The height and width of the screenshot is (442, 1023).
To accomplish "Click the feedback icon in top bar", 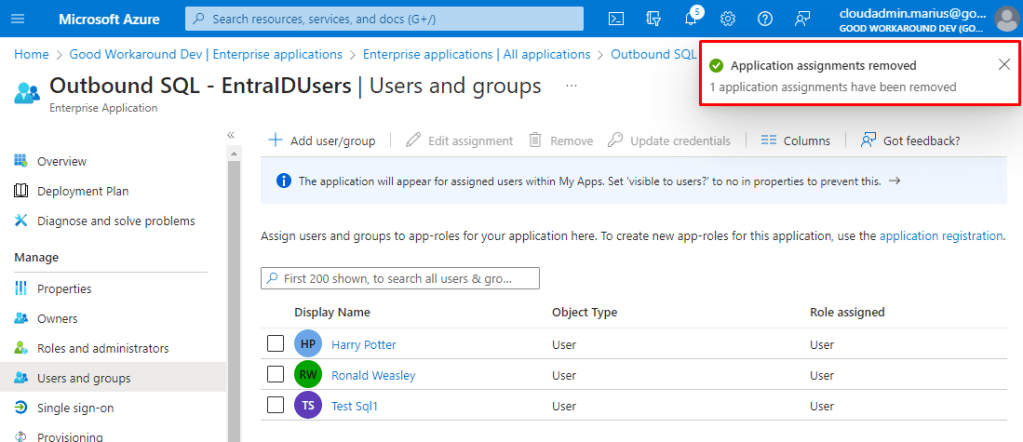I will pos(802,19).
